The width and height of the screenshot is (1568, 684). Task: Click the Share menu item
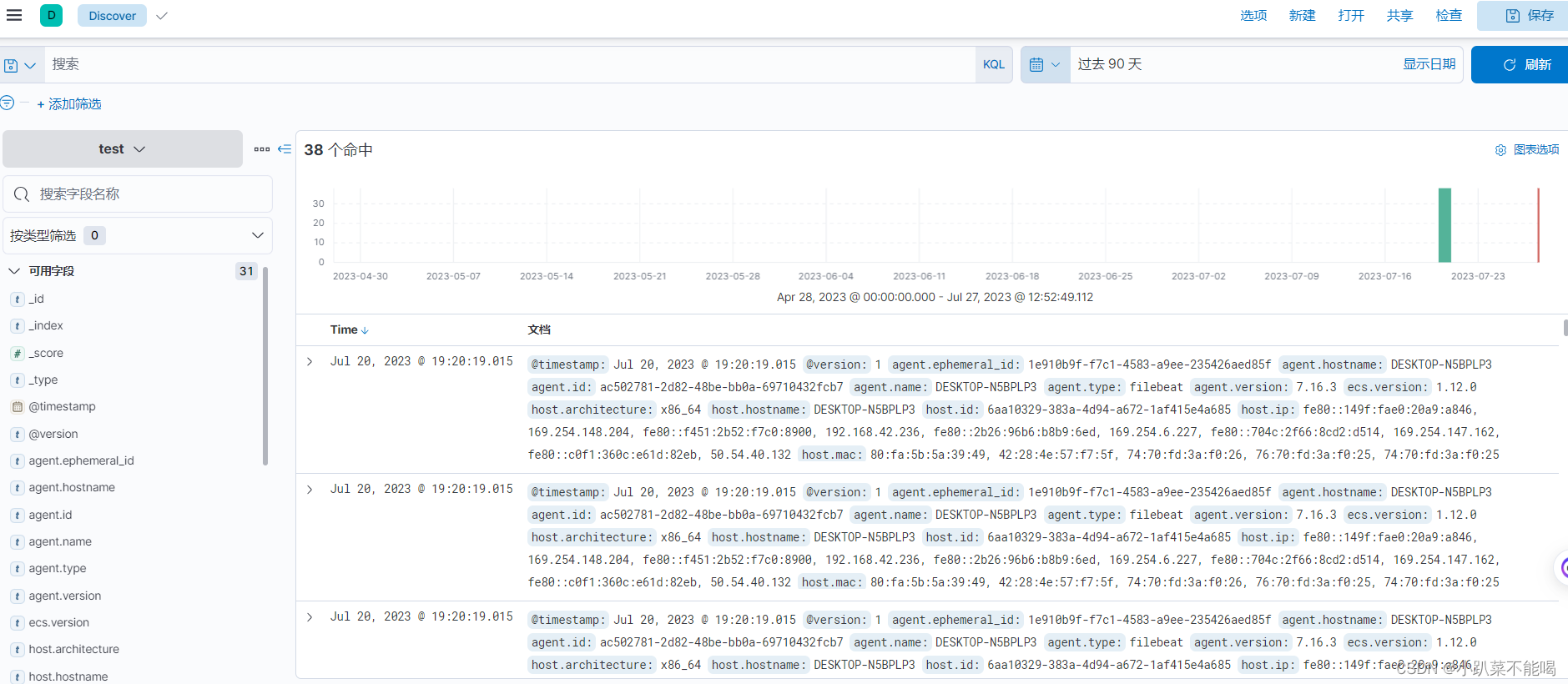(1400, 16)
